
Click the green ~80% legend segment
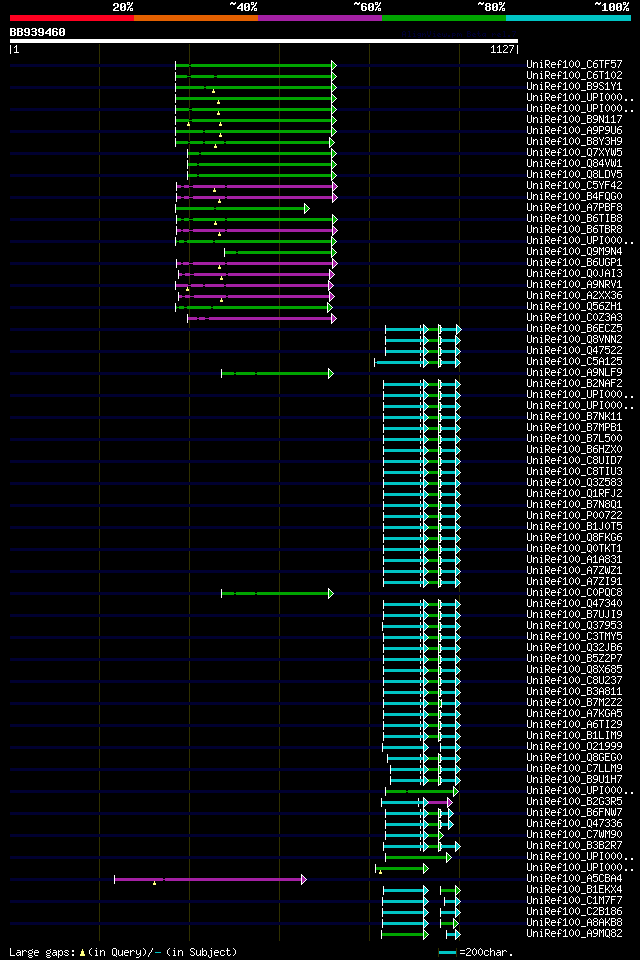tap(444, 18)
